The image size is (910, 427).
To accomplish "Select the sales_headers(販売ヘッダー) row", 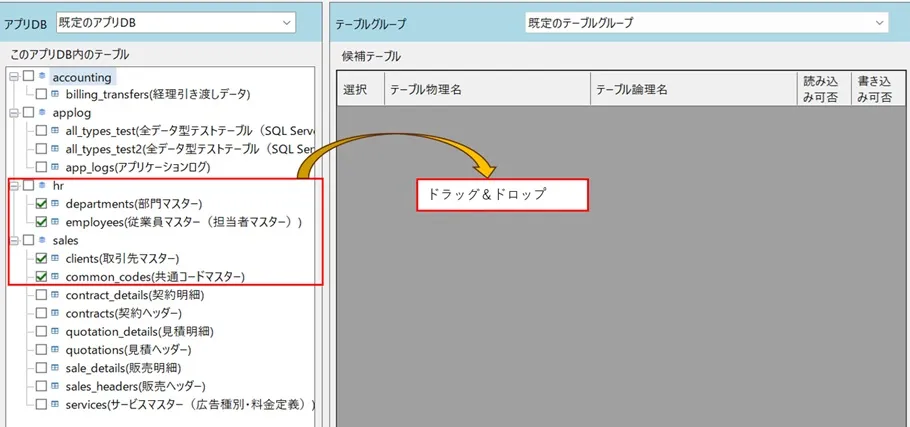I will (x=135, y=386).
